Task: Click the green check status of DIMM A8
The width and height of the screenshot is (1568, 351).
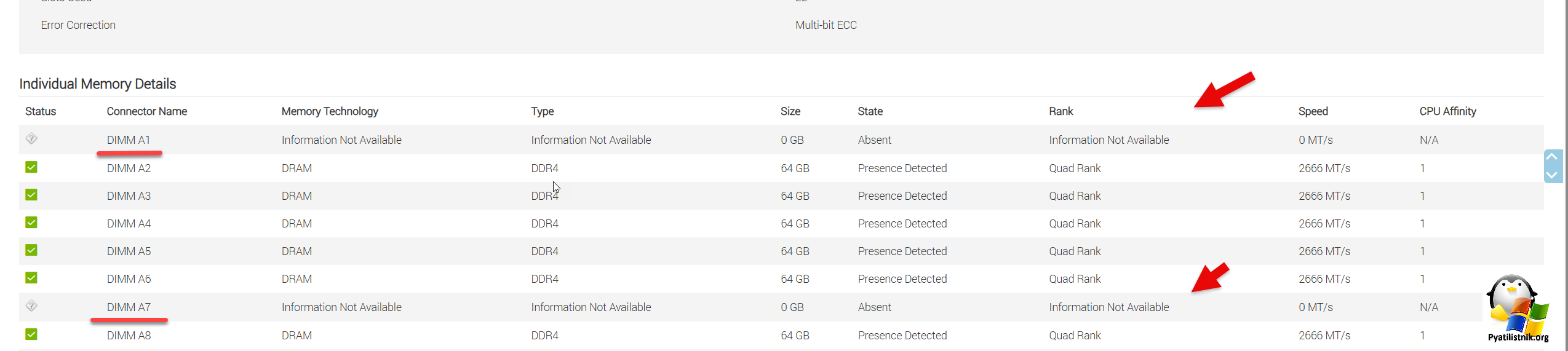Action: pyautogui.click(x=31, y=334)
